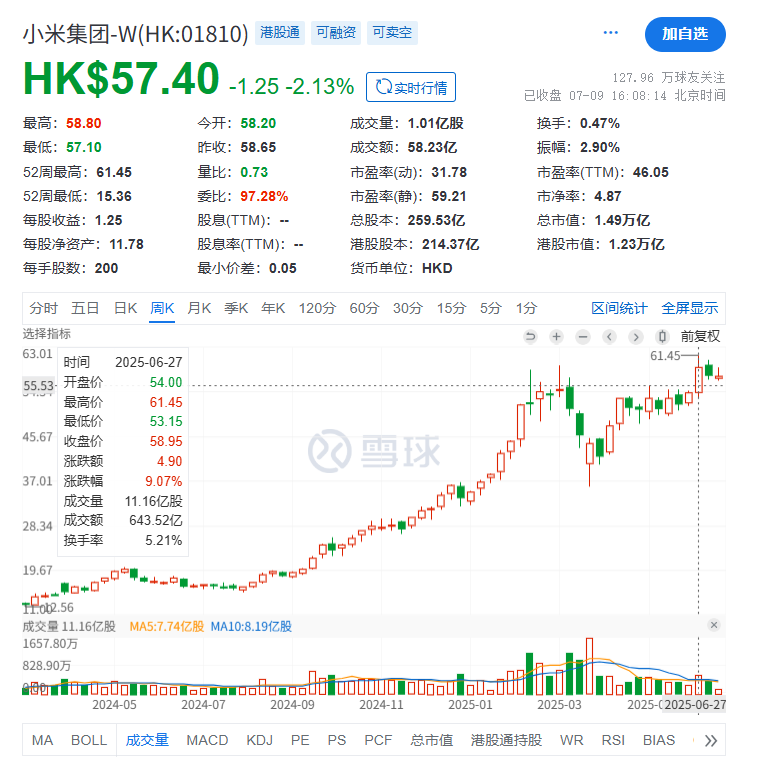Click the stock title 小米集团-W(HK:01810)
760x771 pixels.
click(136, 34)
